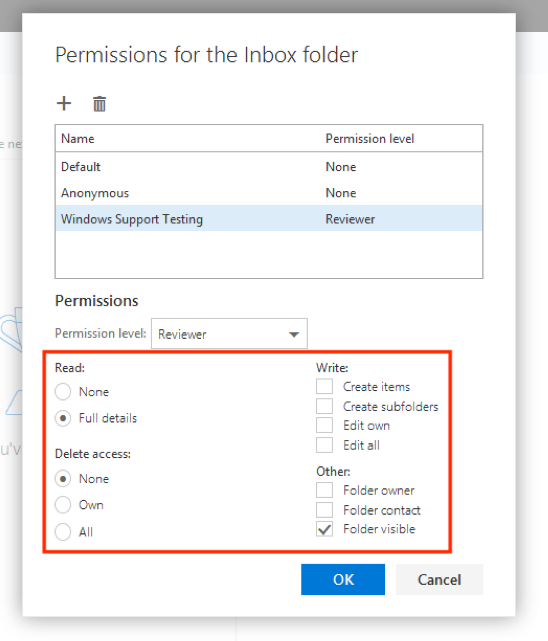Screen dimensions: 548x641
Task: Select the Default row in the list
Action: (269, 167)
